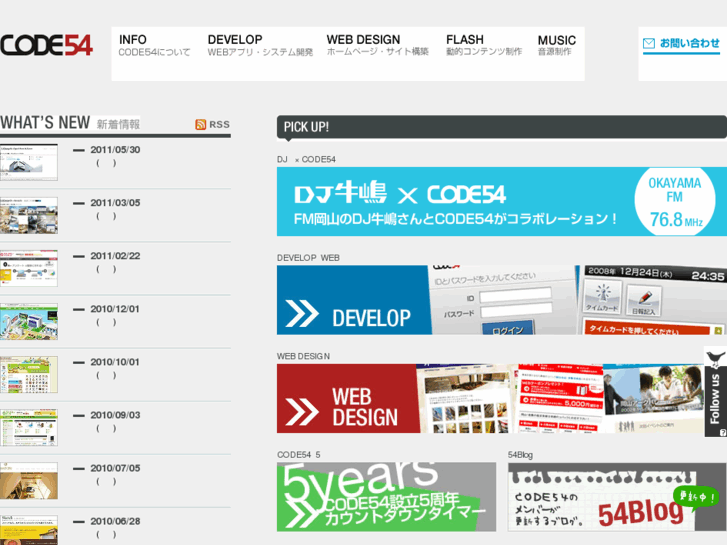Click the 2010/10/01 date entry
This screenshot has width=727, height=545.
115,362
